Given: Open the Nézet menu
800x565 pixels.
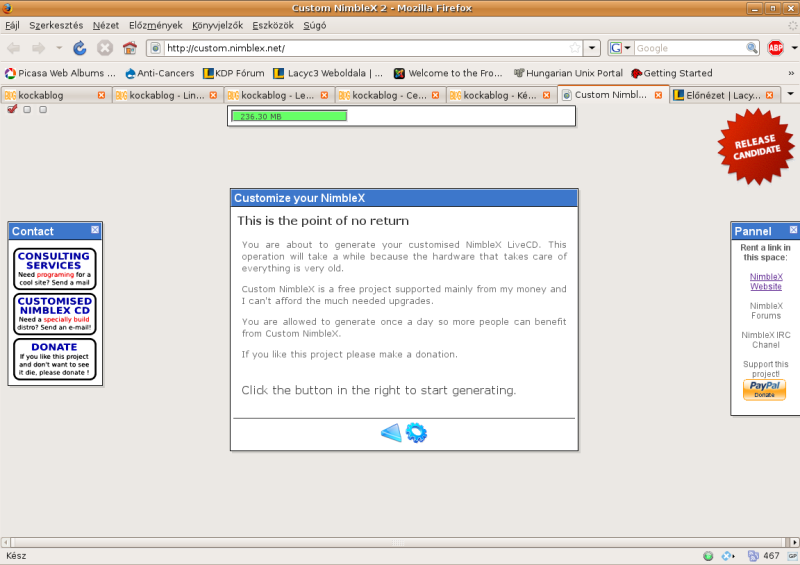Looking at the screenshot, I should [106, 26].
